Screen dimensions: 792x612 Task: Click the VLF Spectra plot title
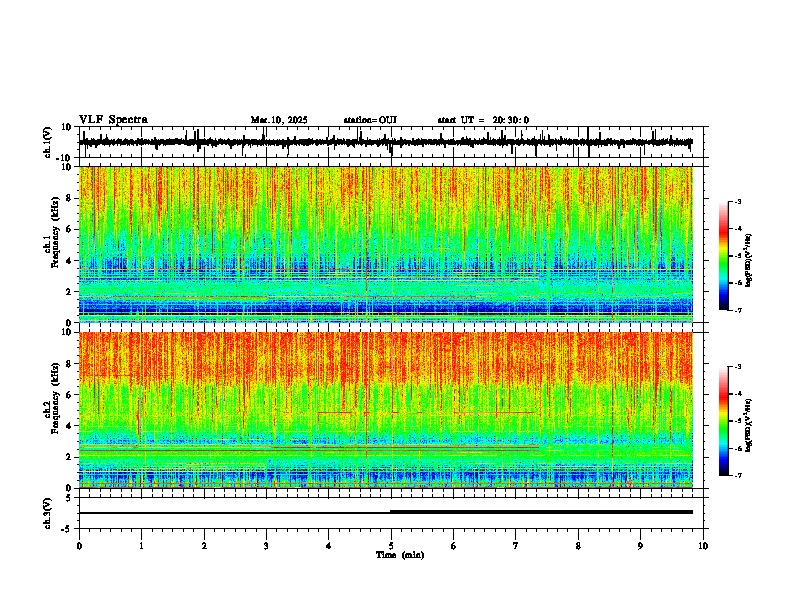(x=113, y=120)
